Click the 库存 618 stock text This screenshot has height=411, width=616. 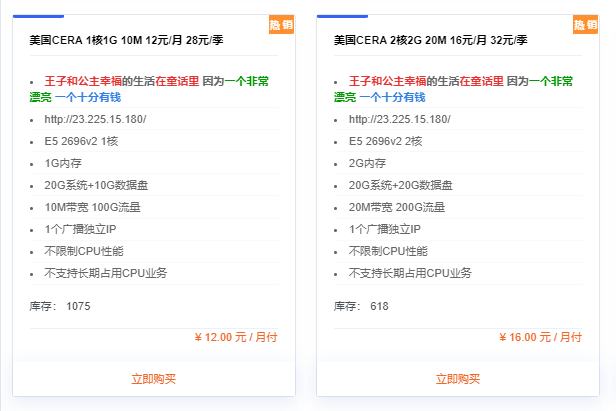(361, 306)
